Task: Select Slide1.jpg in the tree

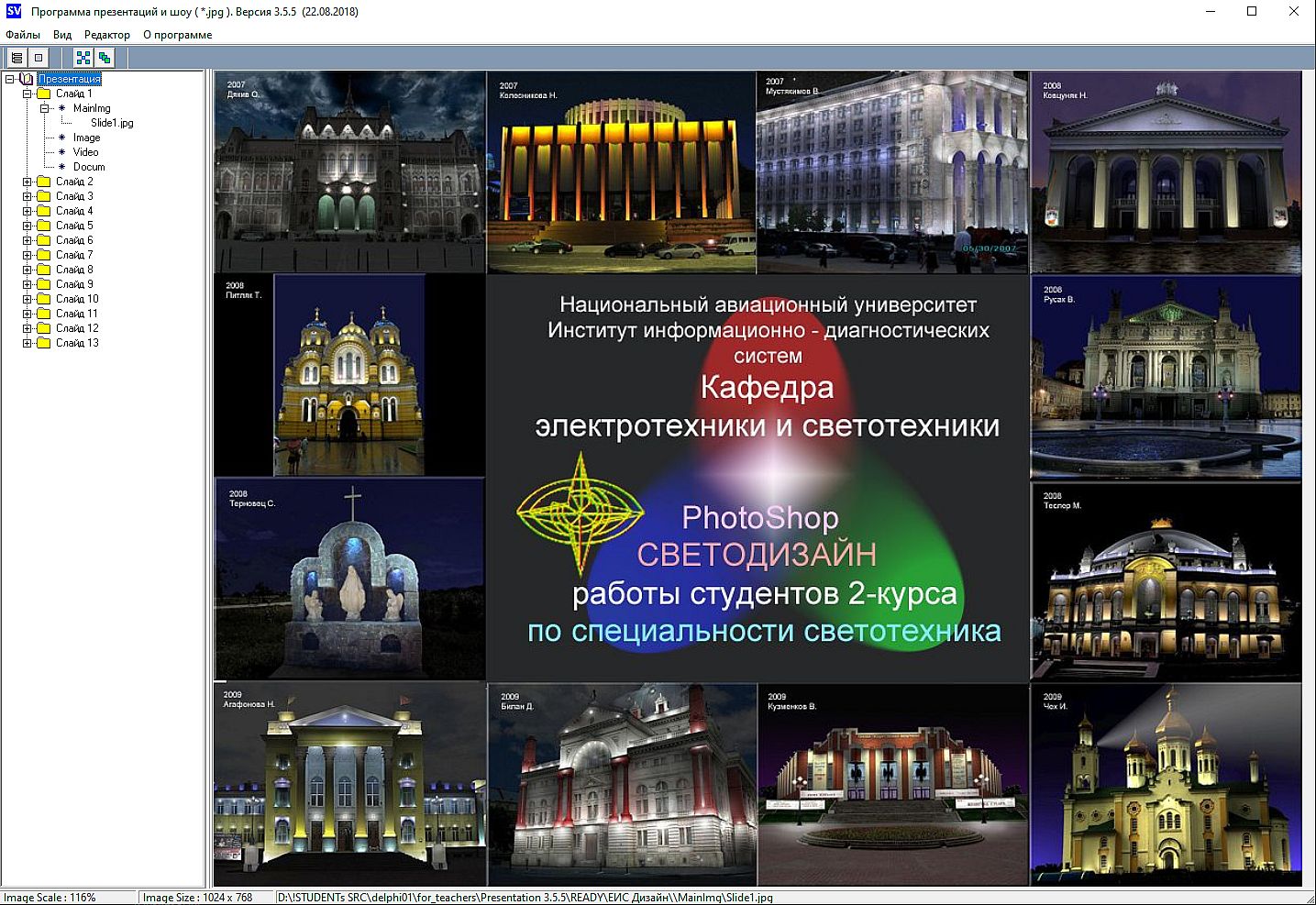Action: coord(112,123)
